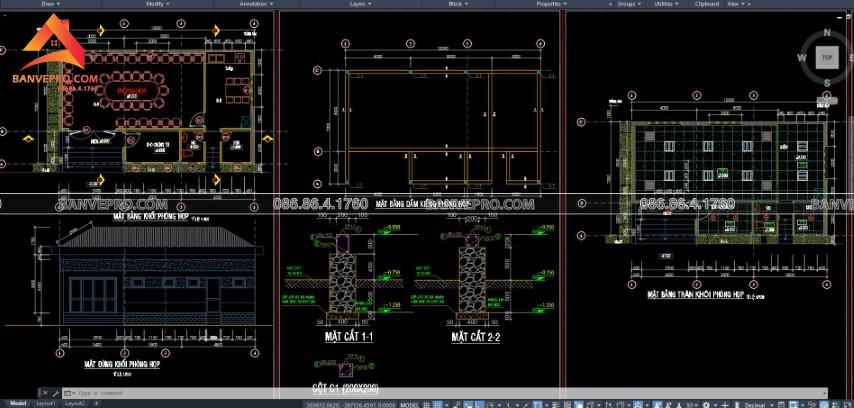Select the MẶT CẮT 2-2 title text
The height and width of the screenshot is (408, 854).
[x=475, y=337]
